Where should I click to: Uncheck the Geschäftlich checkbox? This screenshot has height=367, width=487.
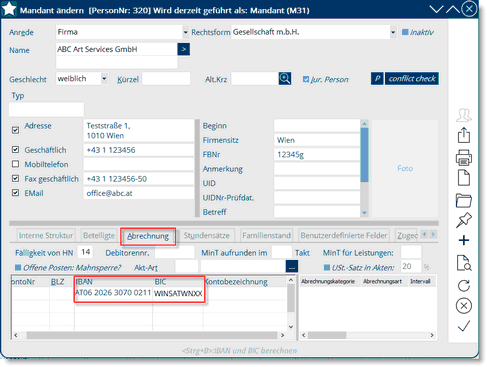pos(15,149)
